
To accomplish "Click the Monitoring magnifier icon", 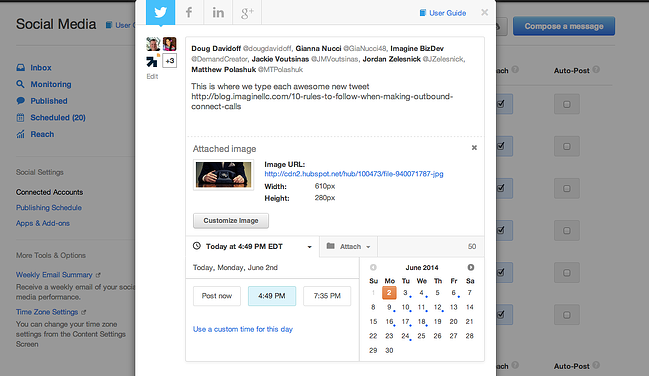I will [x=20, y=84].
